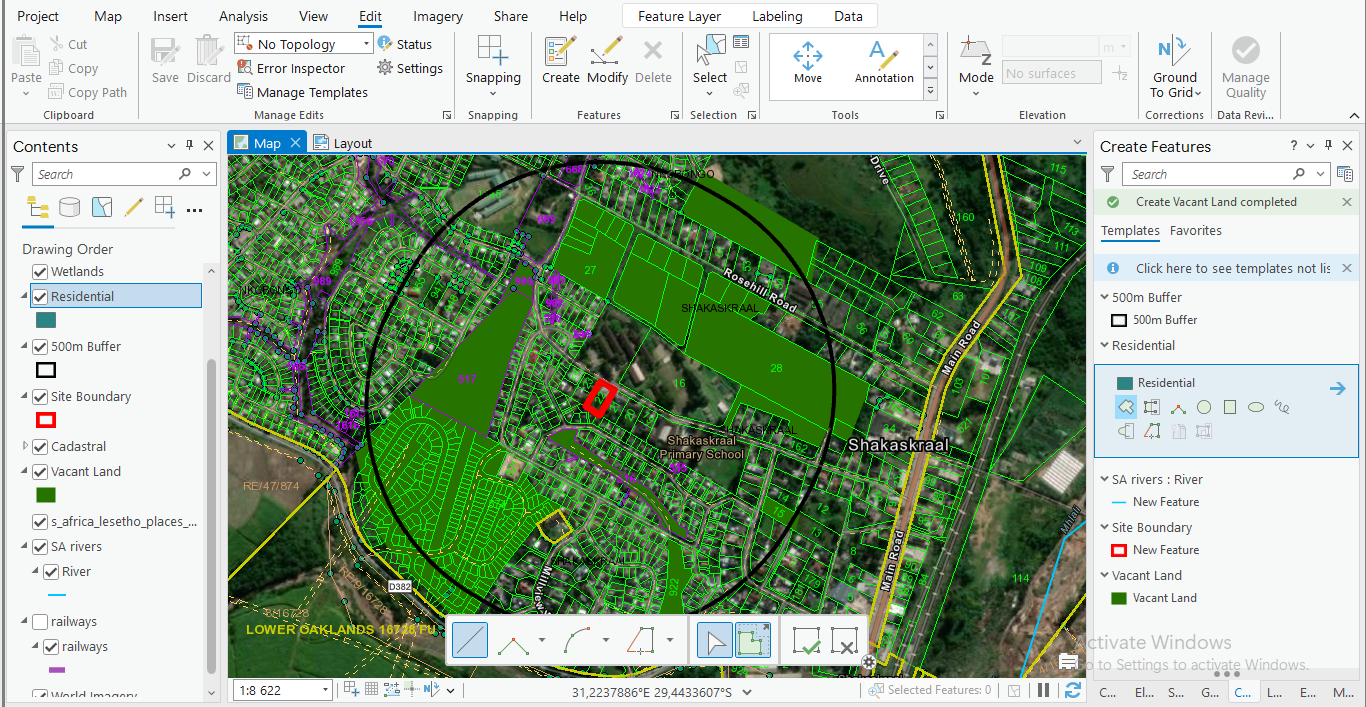
Task: Open the Analysis ribbon tab
Action: point(243,16)
